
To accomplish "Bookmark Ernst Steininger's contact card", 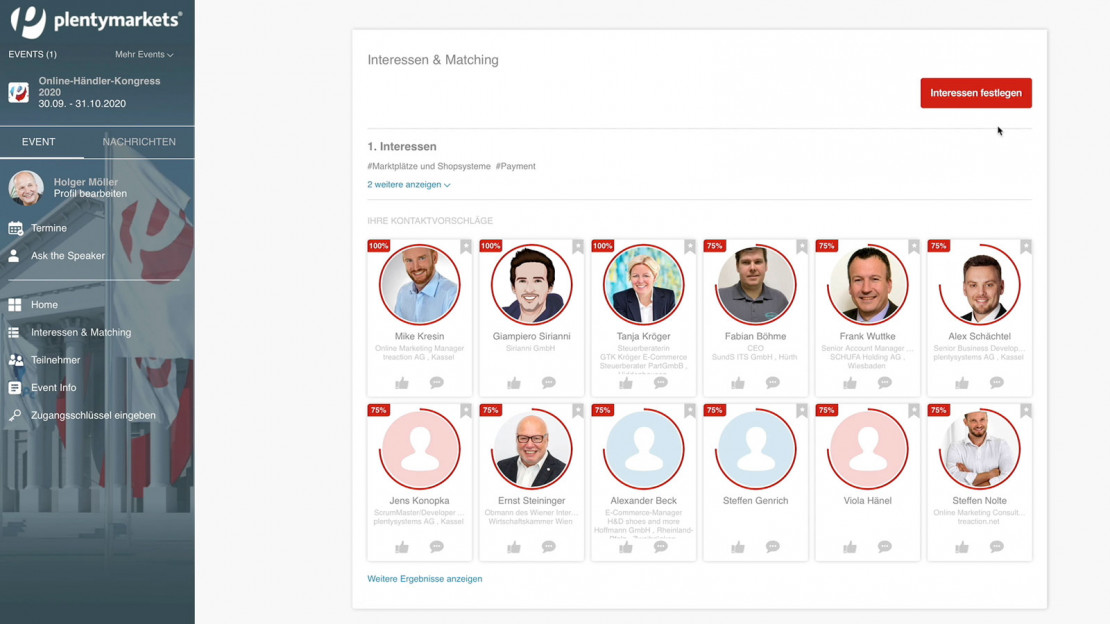I will (578, 411).
